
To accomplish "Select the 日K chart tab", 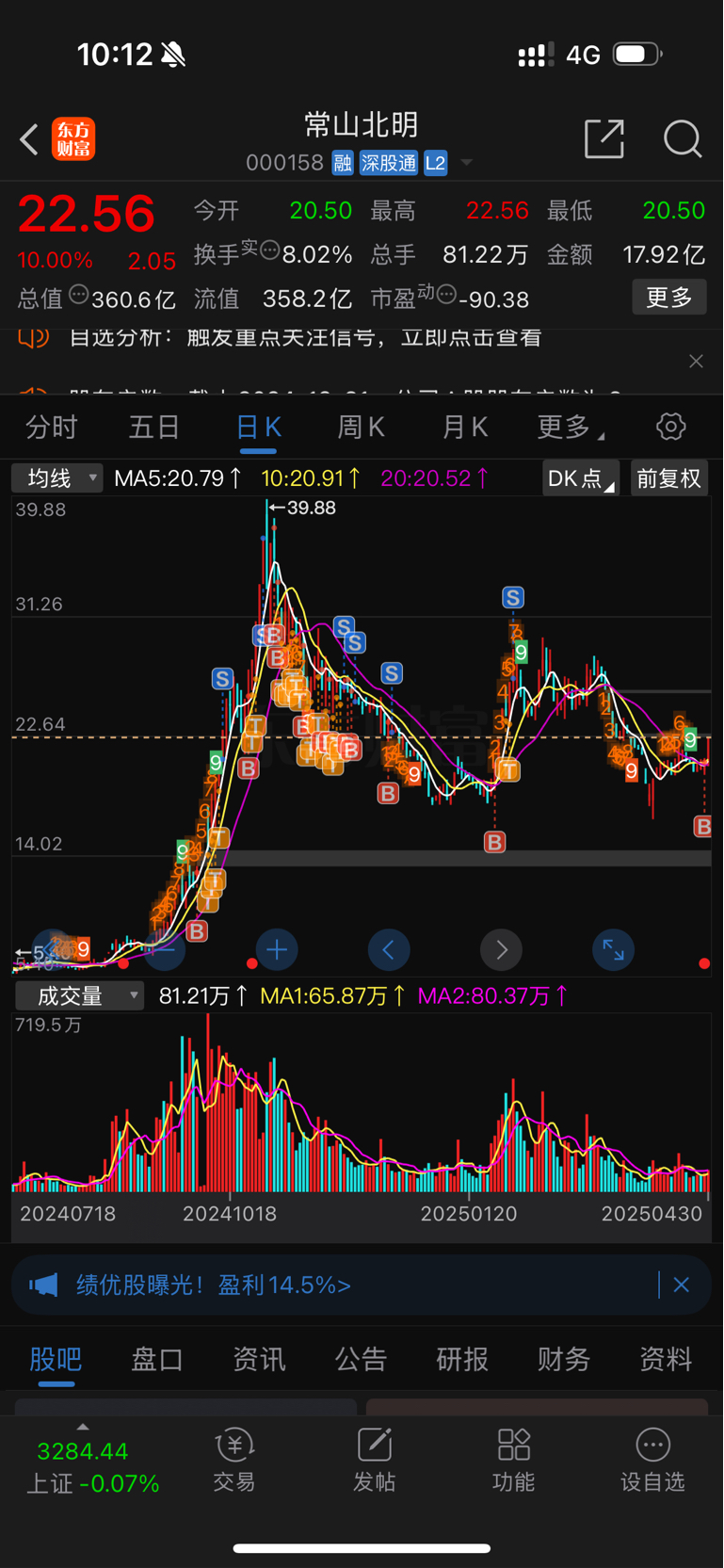I will 258,428.
